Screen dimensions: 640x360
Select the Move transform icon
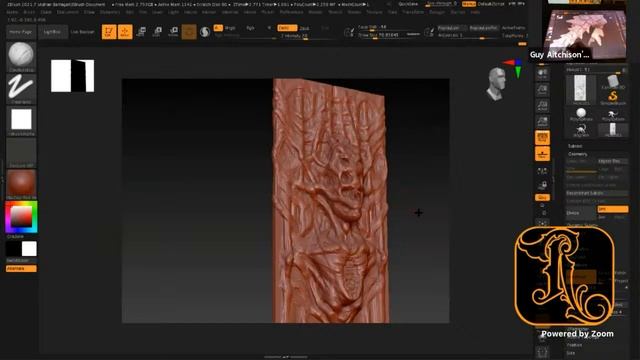coord(141,32)
